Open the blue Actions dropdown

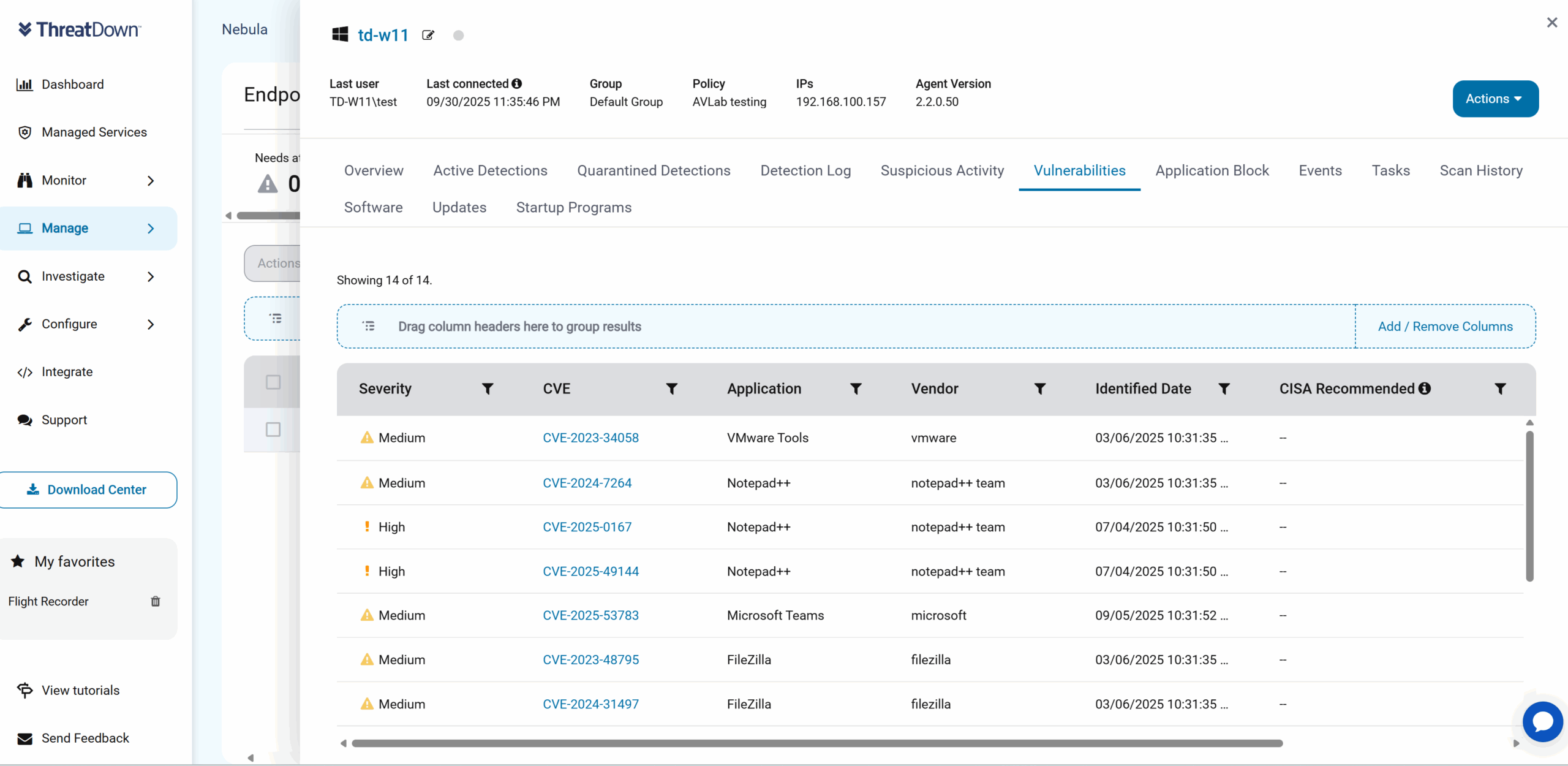tap(1495, 99)
